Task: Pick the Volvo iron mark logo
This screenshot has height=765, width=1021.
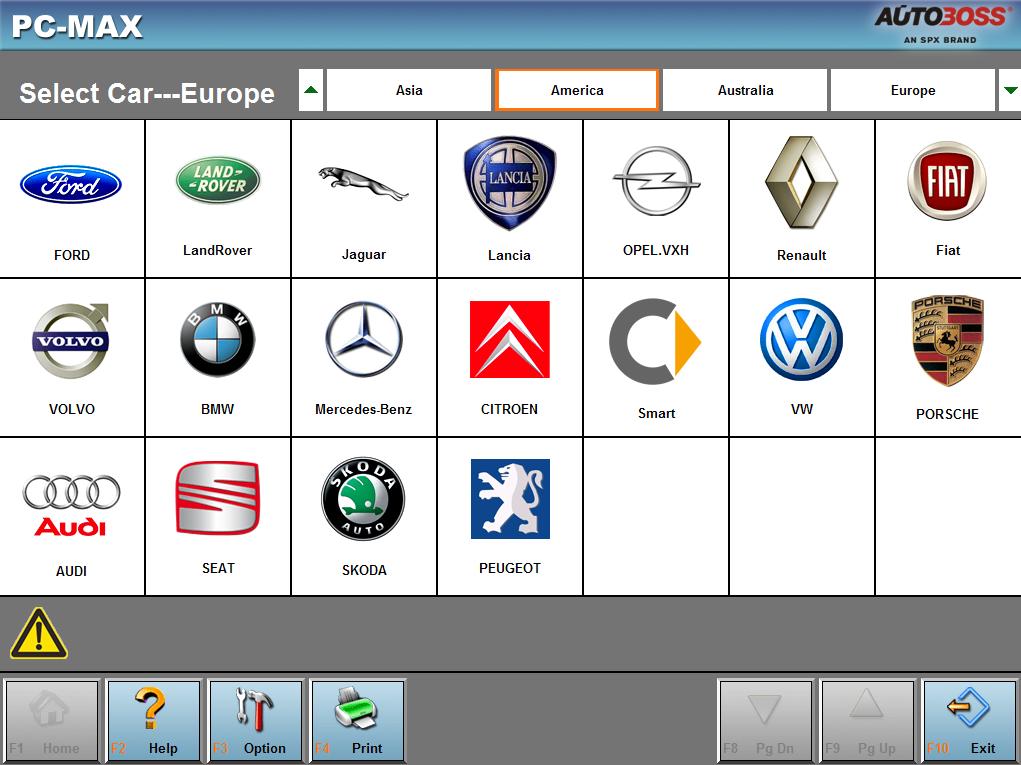Action: (x=71, y=341)
